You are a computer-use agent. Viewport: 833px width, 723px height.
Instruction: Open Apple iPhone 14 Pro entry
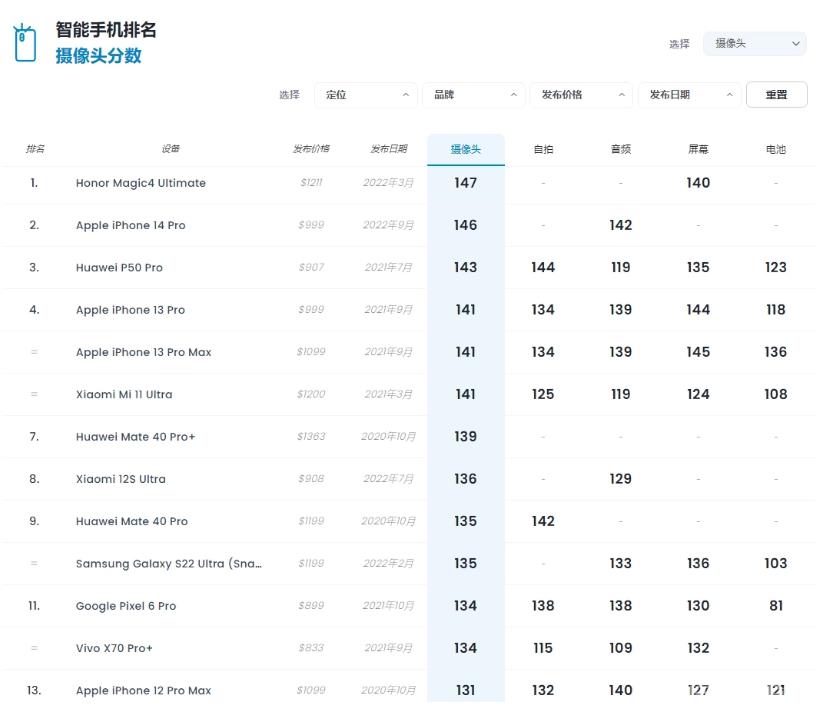pos(130,226)
